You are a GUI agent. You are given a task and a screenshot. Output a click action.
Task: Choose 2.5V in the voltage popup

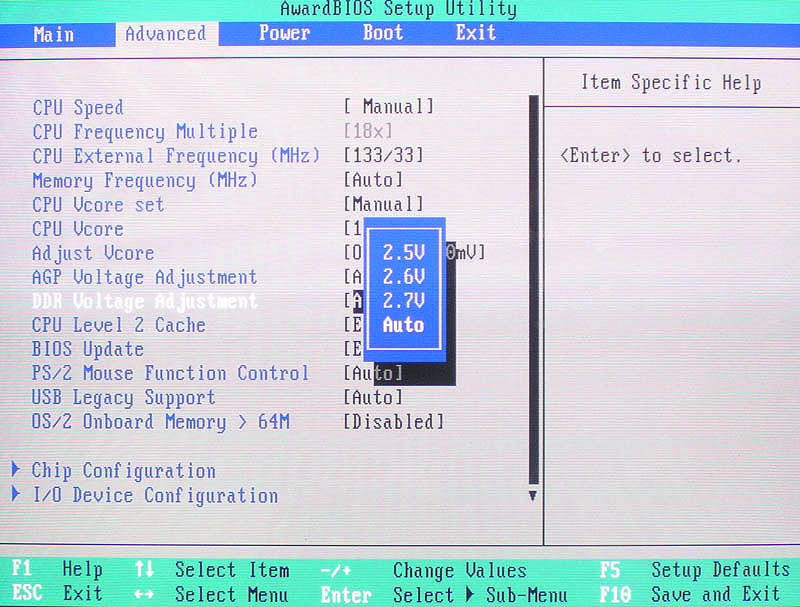click(x=404, y=253)
